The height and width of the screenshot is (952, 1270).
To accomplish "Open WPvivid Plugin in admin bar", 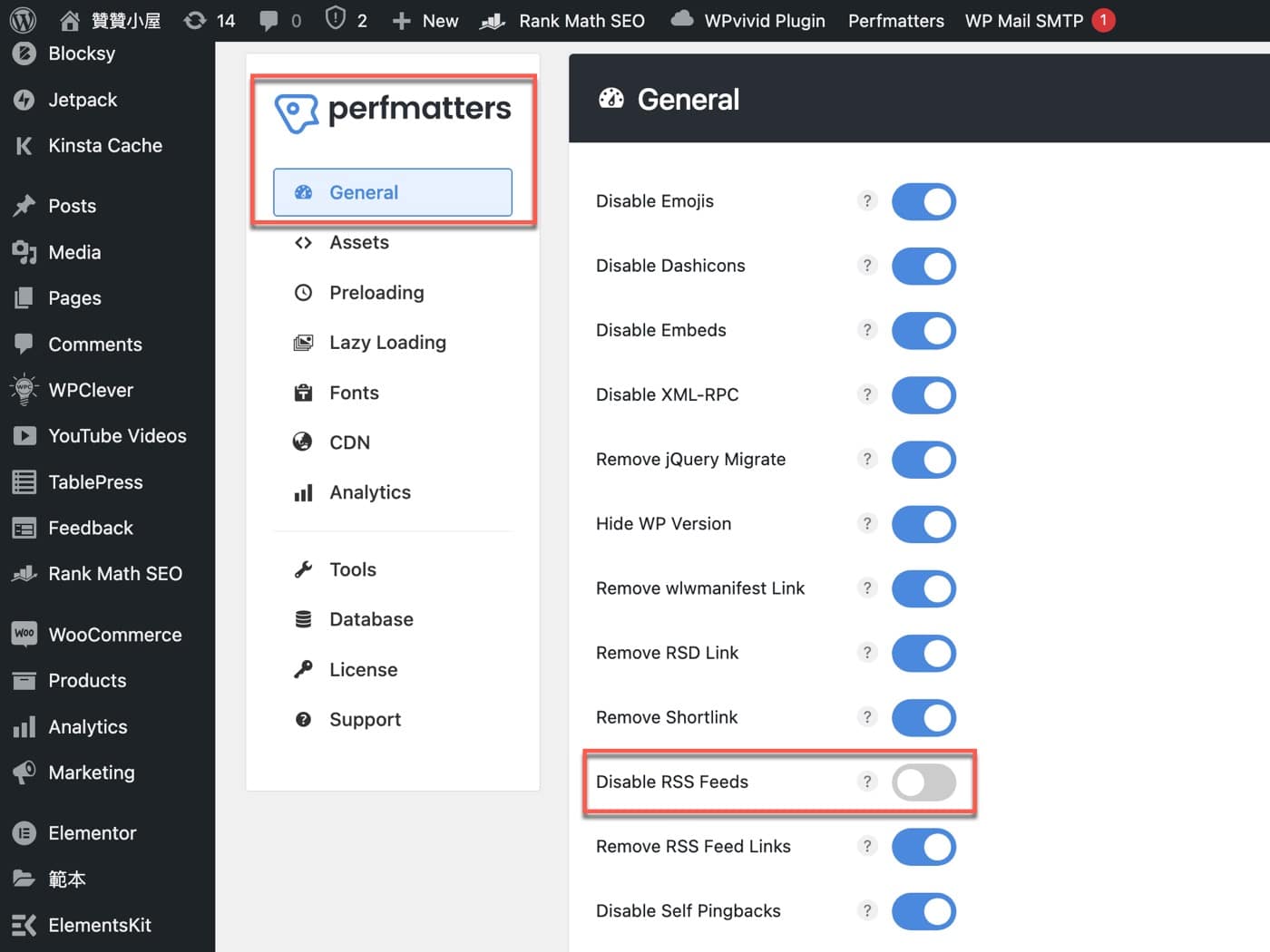I will point(747,20).
